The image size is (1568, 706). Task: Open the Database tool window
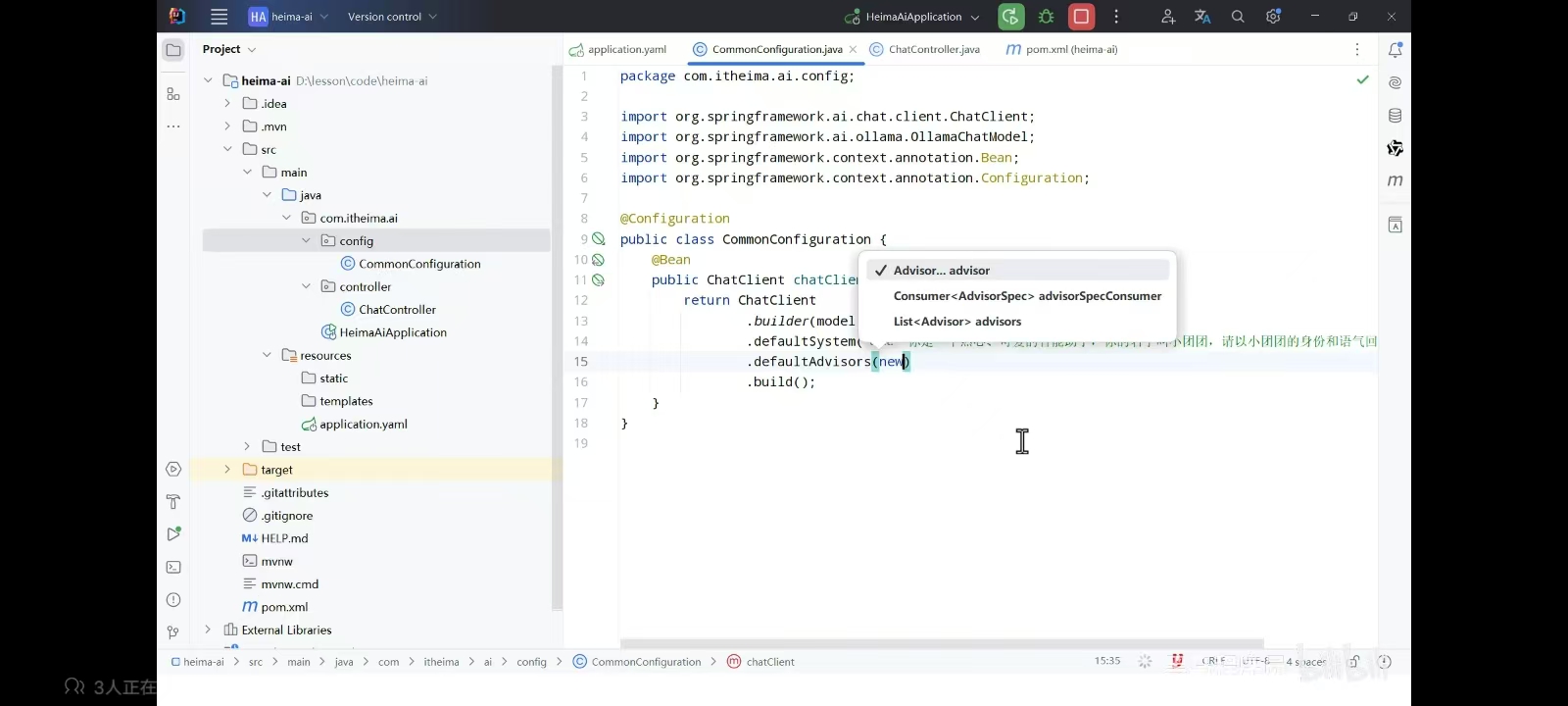coord(1395,116)
